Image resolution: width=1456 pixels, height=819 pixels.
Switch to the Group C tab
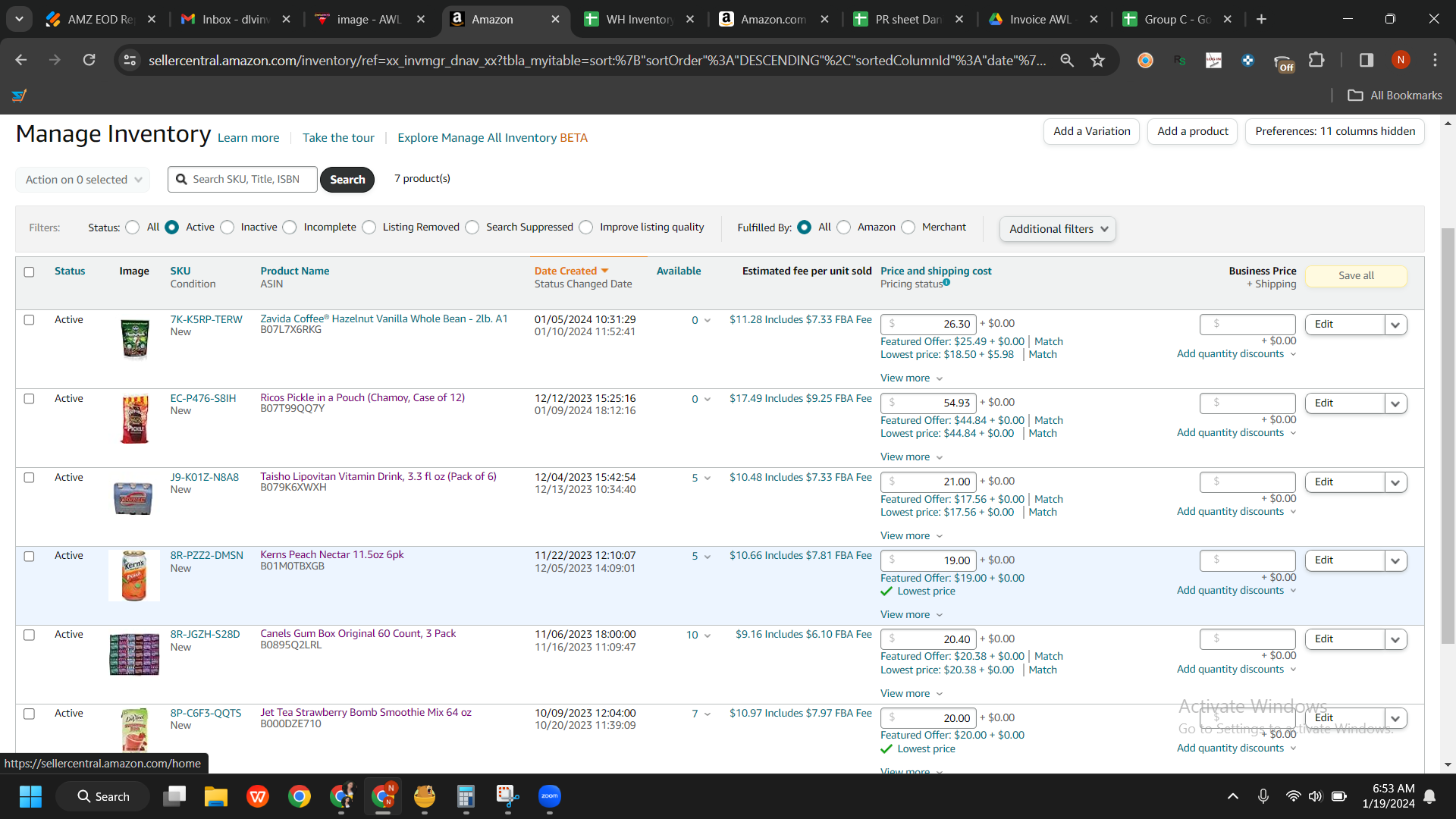tap(1177, 19)
